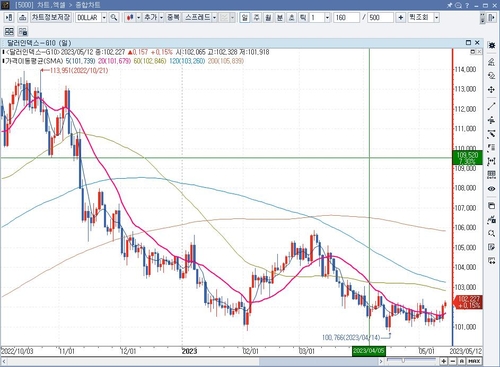Click the right arrow of horizontal scrollbar
The image size is (500, 367).
point(381,361)
